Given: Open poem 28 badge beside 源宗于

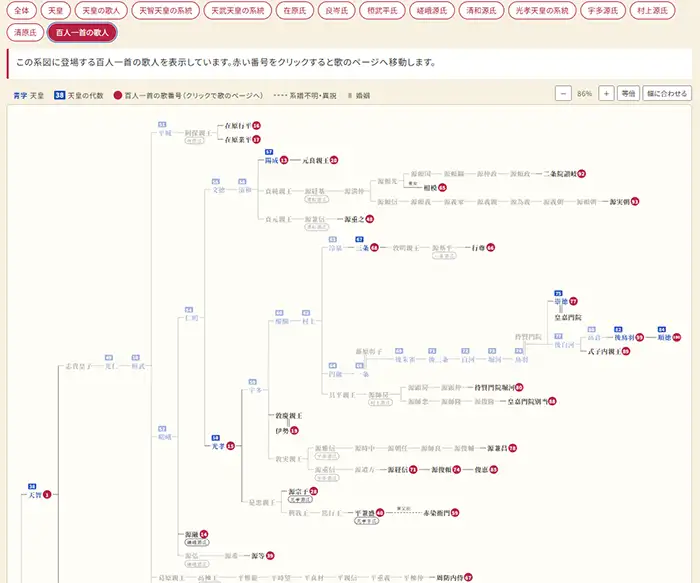Looking at the screenshot, I should [313, 491].
